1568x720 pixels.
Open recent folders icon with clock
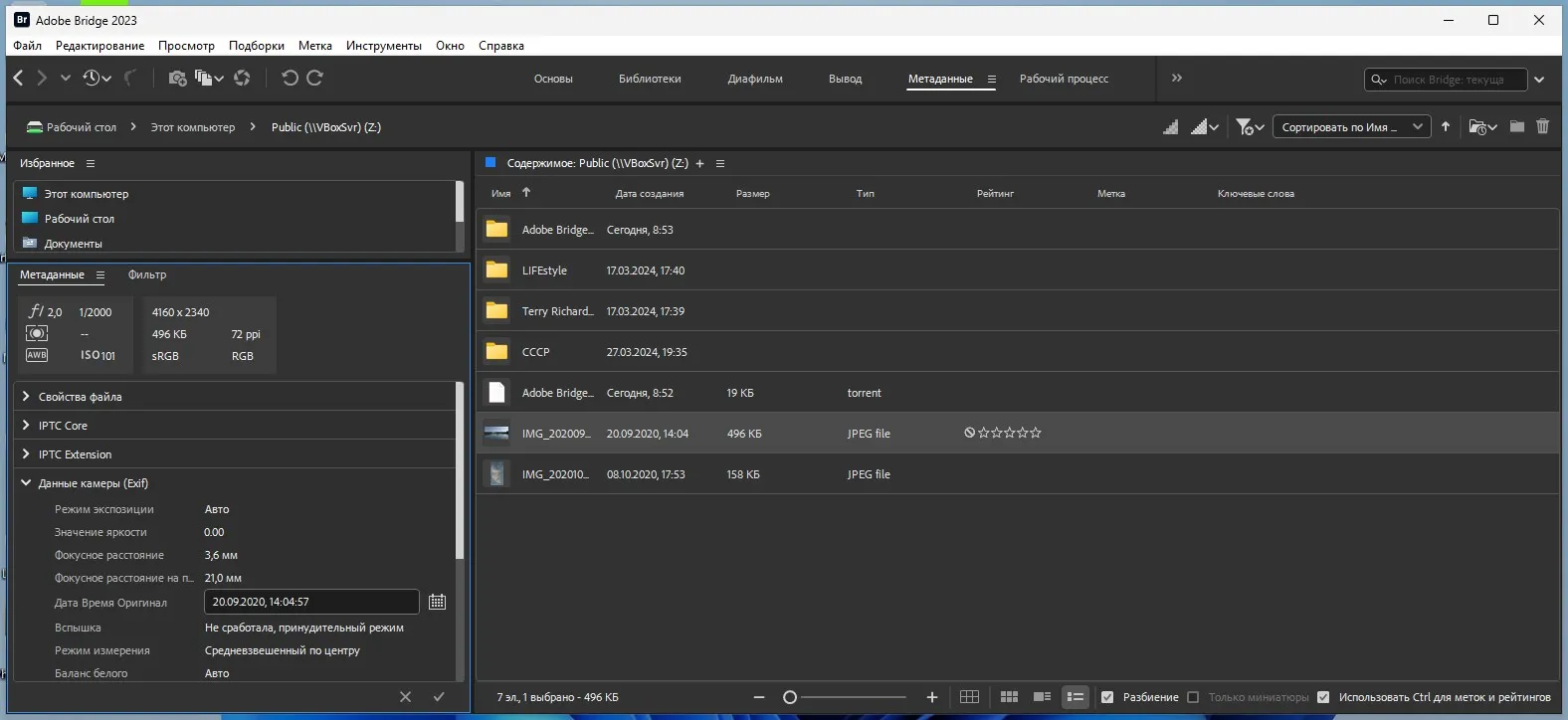(x=1482, y=126)
